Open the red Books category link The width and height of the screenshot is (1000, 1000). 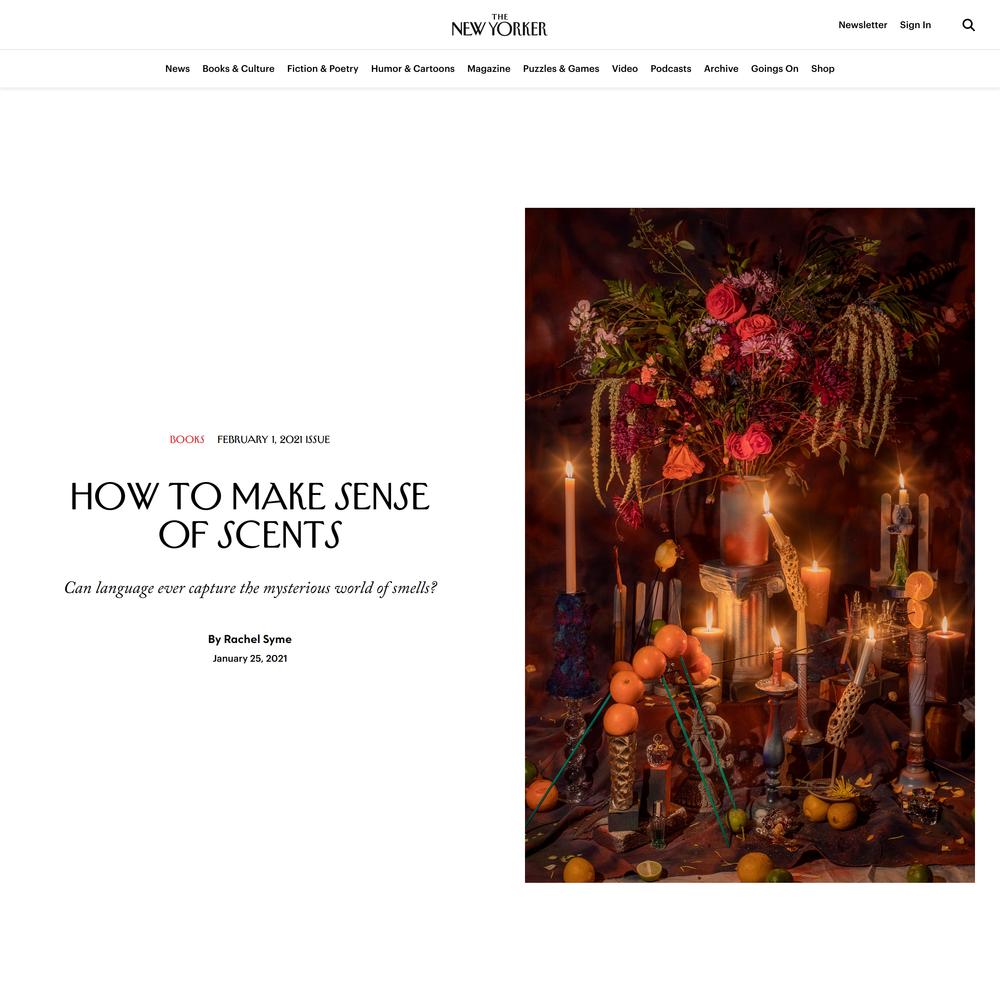click(187, 439)
